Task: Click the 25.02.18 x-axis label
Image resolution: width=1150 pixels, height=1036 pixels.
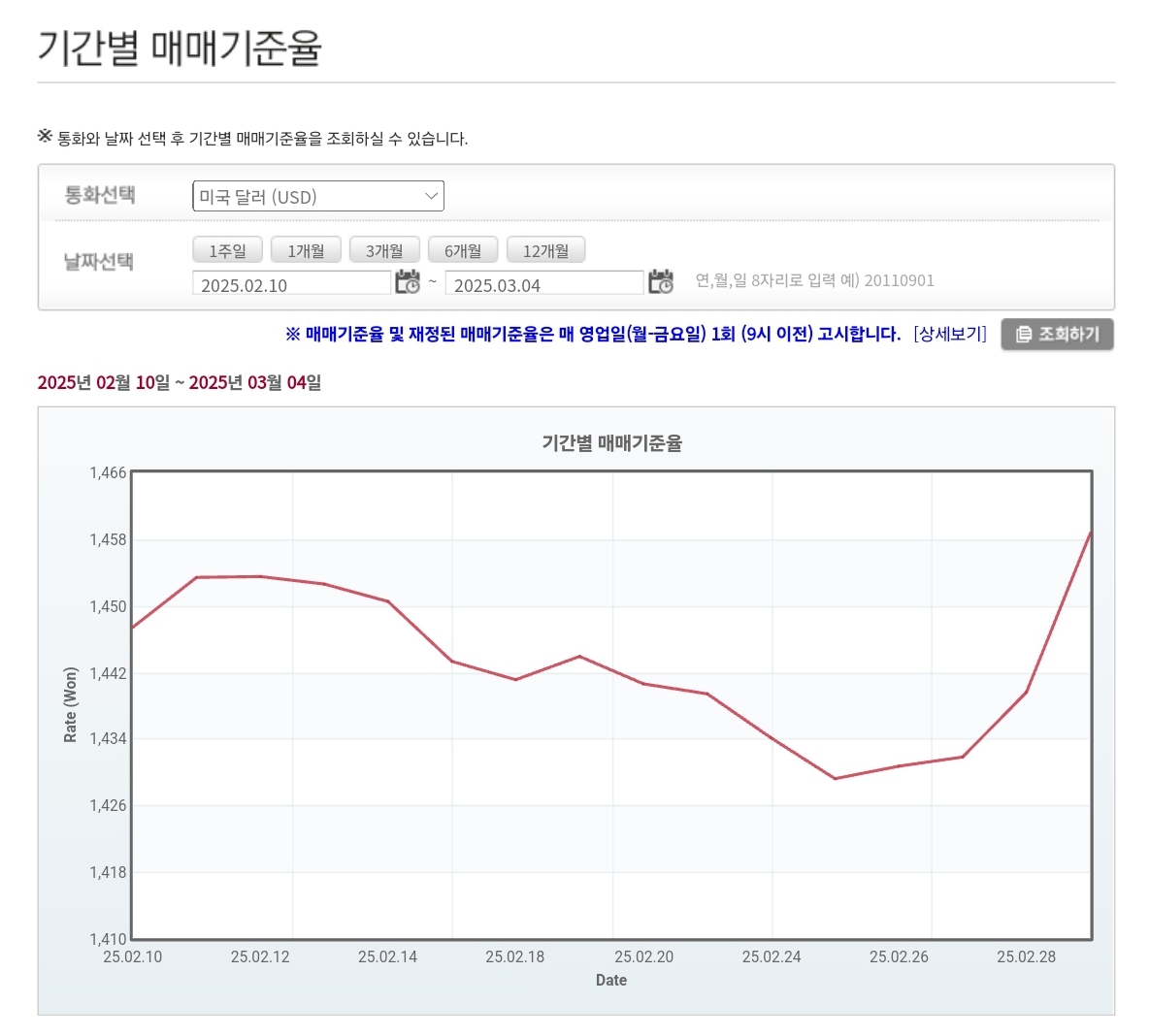Action: coord(515,956)
